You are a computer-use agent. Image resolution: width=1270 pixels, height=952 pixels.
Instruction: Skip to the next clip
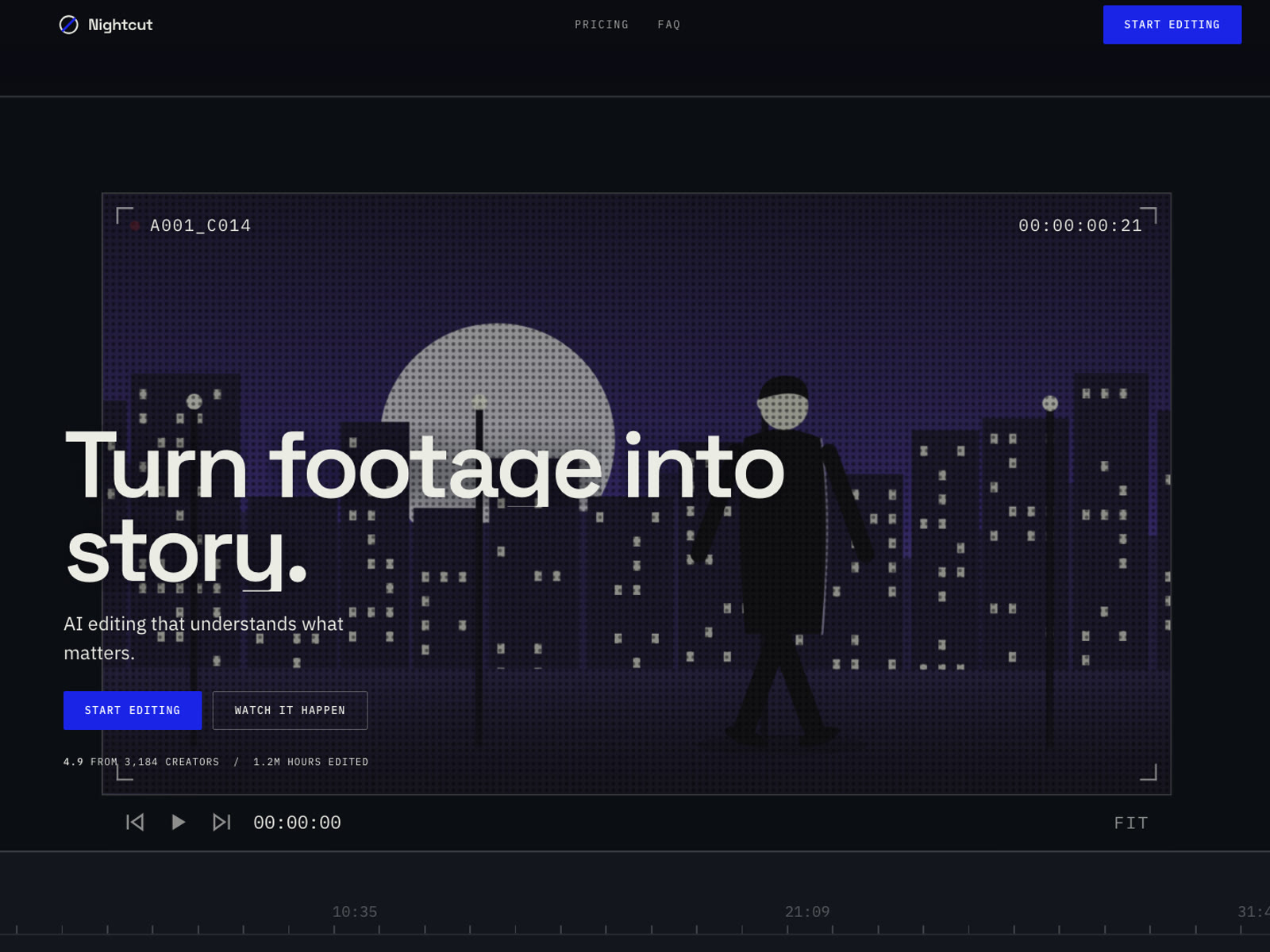221,822
